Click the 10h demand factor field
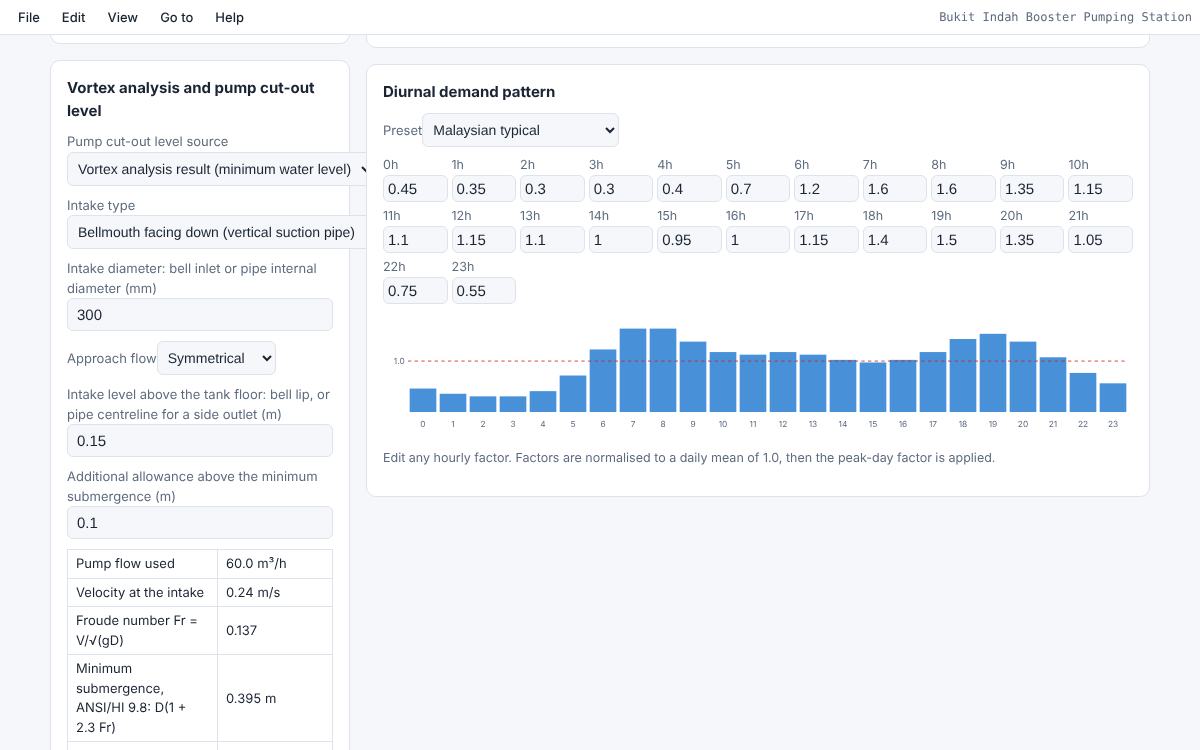This screenshot has width=1200, height=750. (1100, 188)
